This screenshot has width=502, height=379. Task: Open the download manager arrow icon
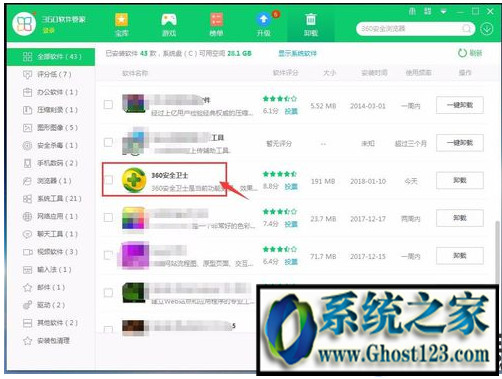point(487,29)
